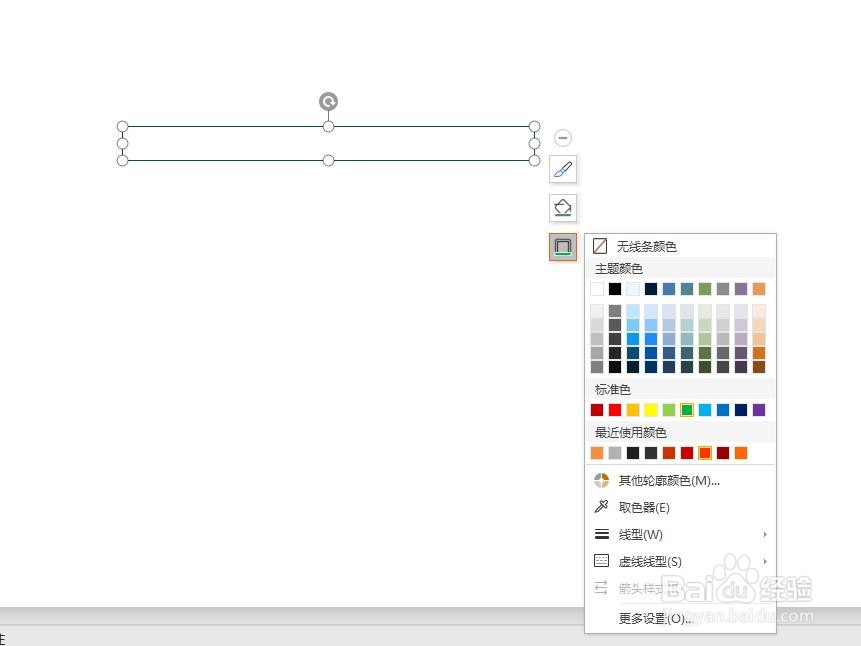This screenshot has width=861, height=646.
Task: Choose bright red standard color
Action: 615,410
